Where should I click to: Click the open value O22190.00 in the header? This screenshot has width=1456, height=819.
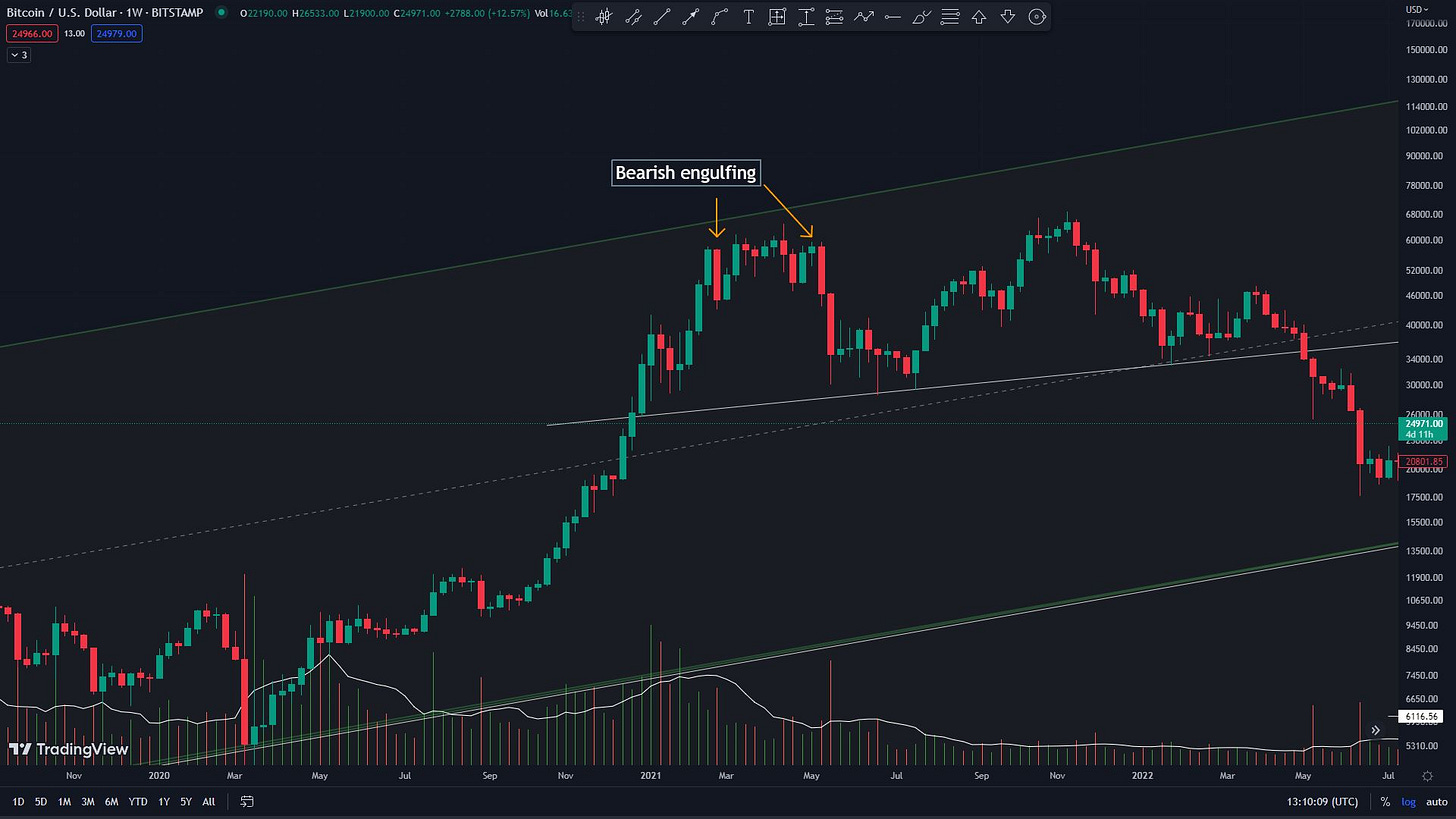point(264,13)
